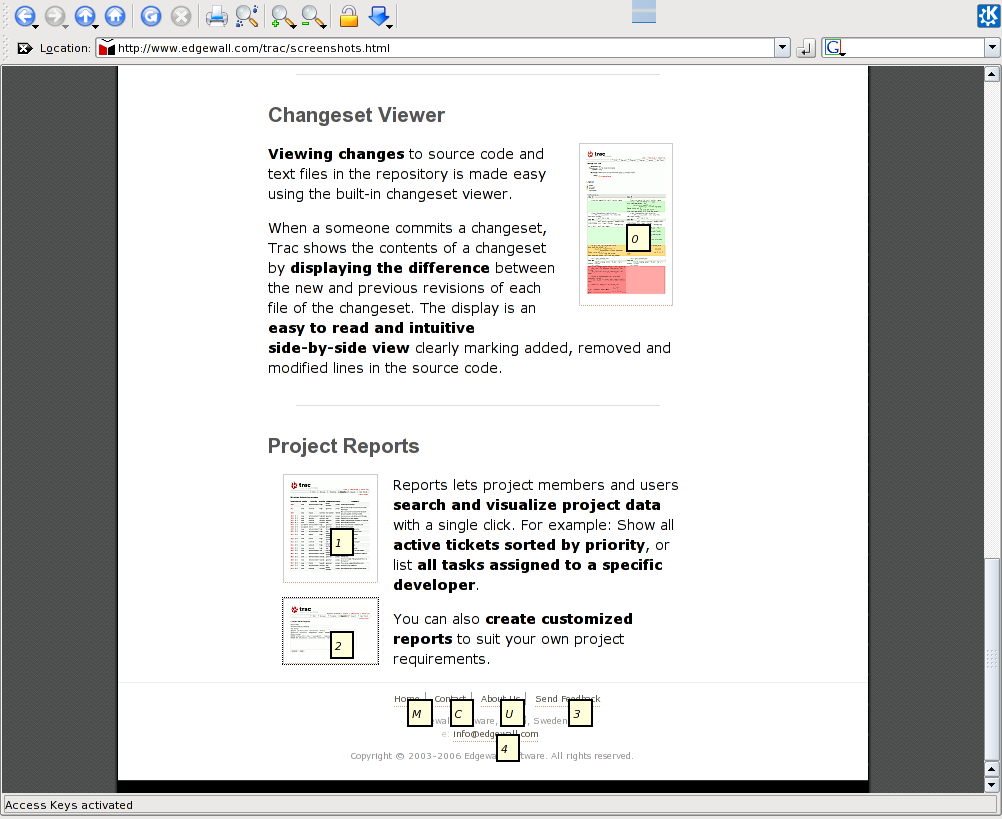Click the "active tickets sorted by priority" text
This screenshot has width=1002, height=819.
[x=519, y=545]
